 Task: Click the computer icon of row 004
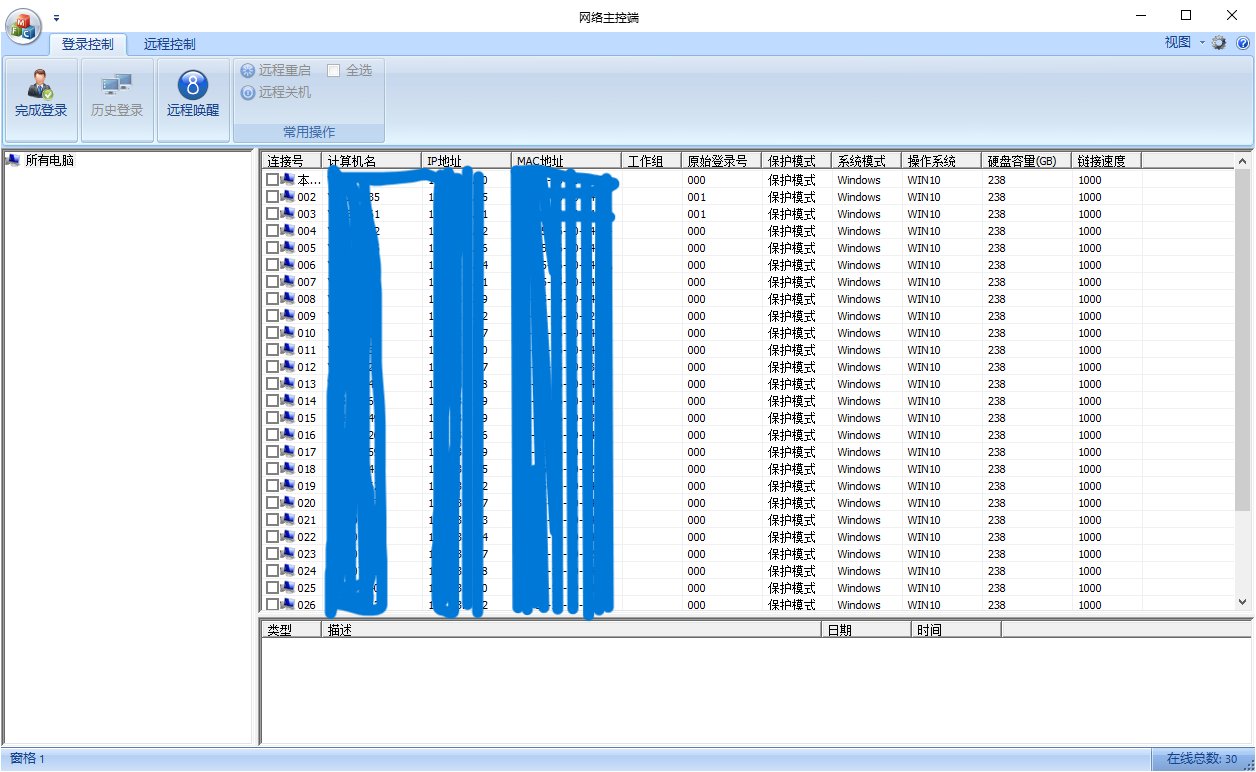[x=288, y=231]
